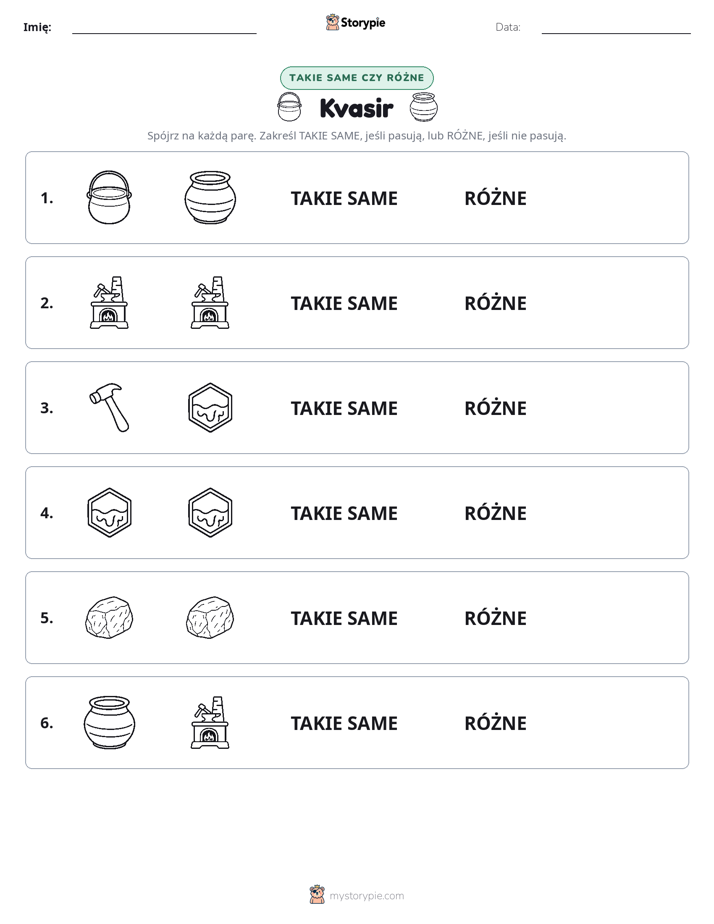Choose TAKIE SAME for pair 4
The width and height of the screenshot is (714, 924).
click(x=344, y=513)
